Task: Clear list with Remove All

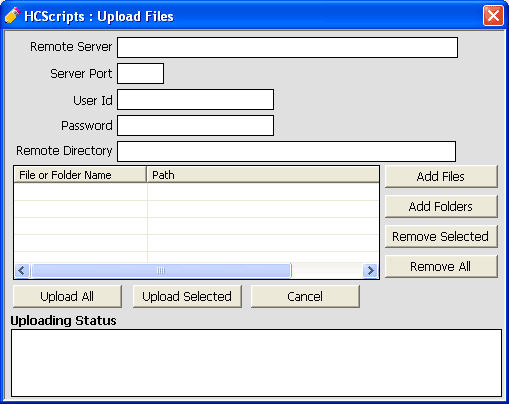Action: click(441, 266)
